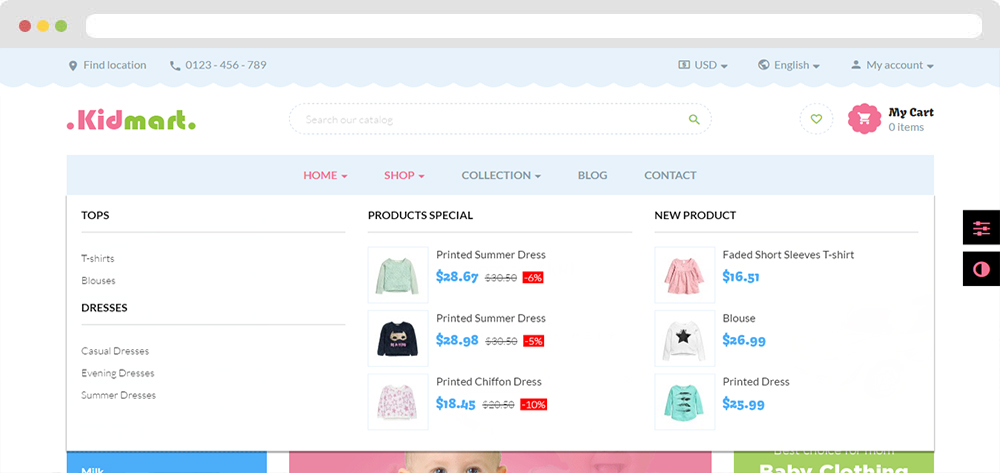Click the Find location link
The width and height of the screenshot is (1000, 473).
(x=114, y=65)
